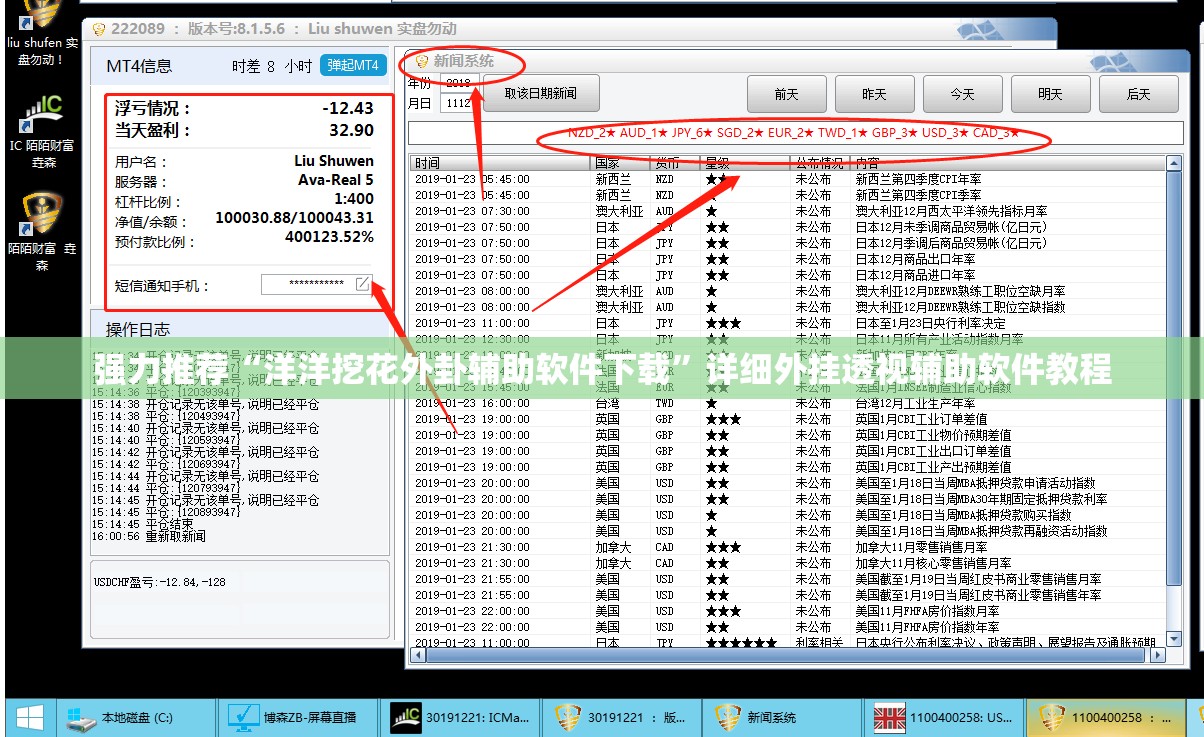Click the 星级 column header
This screenshot has width=1204, height=737.
click(x=744, y=163)
